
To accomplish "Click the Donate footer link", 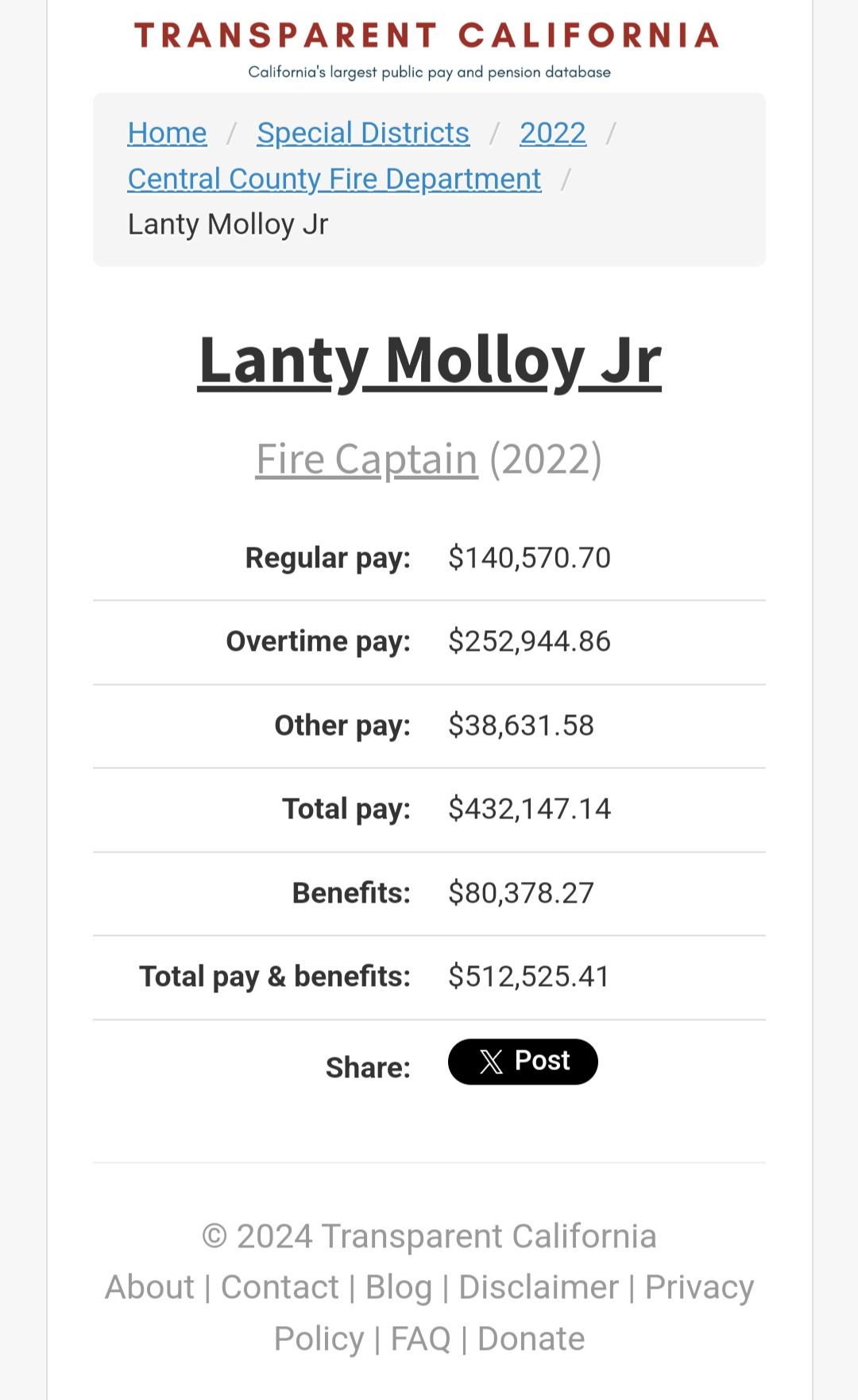I will 531,1339.
